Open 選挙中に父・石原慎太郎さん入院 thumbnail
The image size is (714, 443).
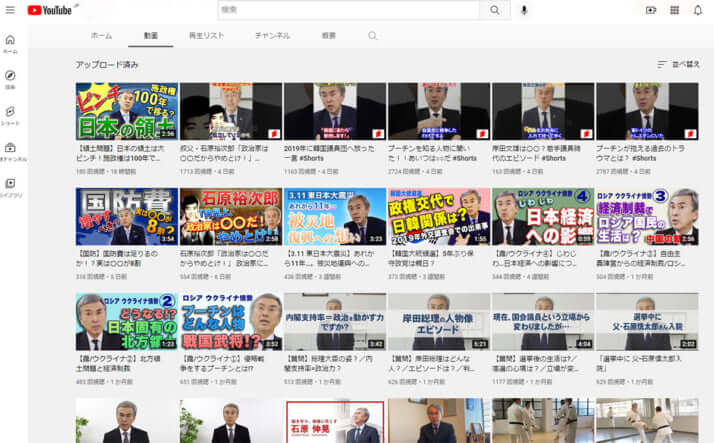[x=647, y=321]
